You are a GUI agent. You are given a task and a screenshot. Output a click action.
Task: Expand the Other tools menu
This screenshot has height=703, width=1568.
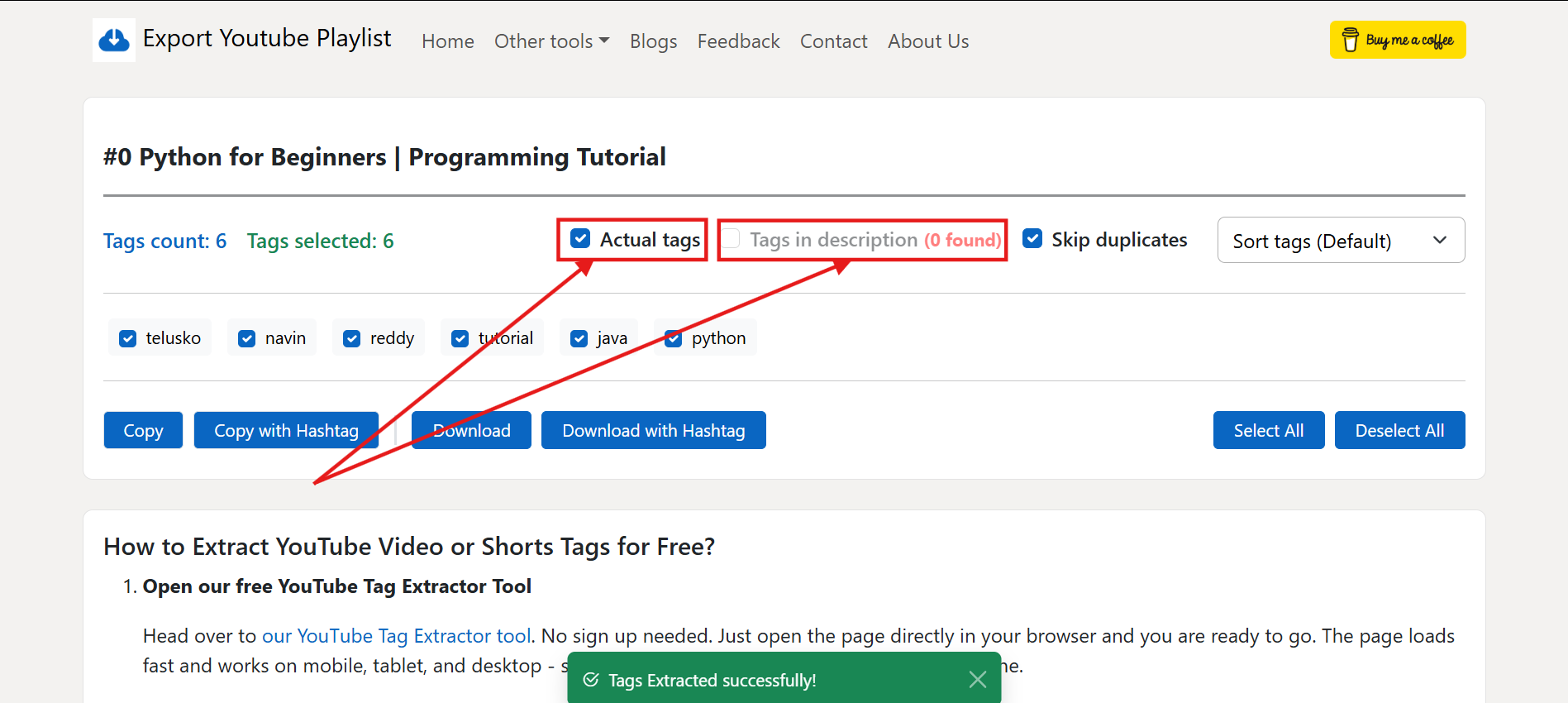551,41
